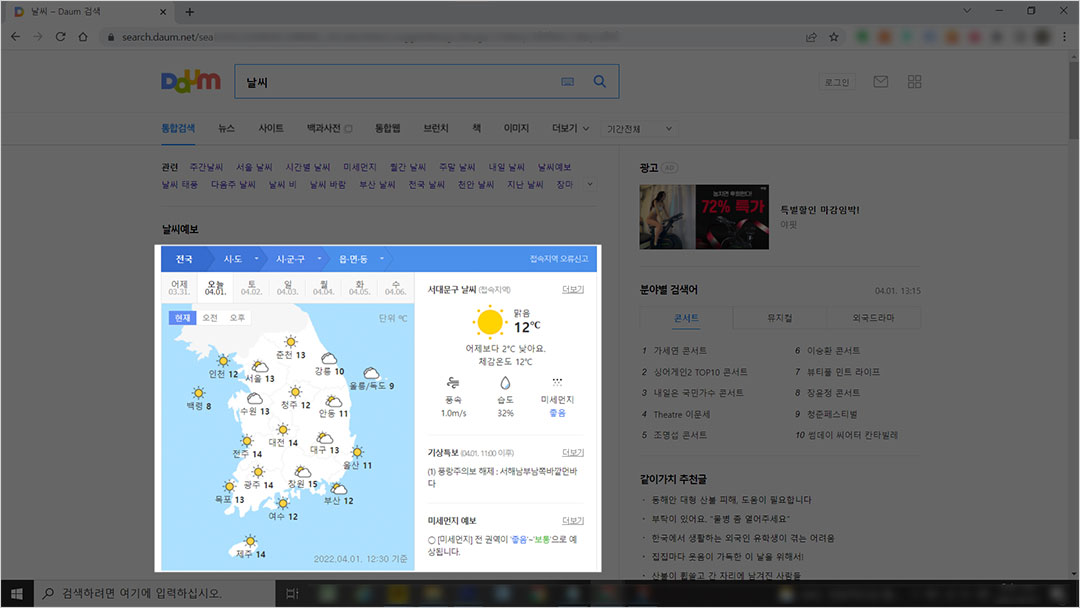Click the 접속지역 오류신고 link
The height and width of the screenshot is (608, 1080).
point(559,259)
